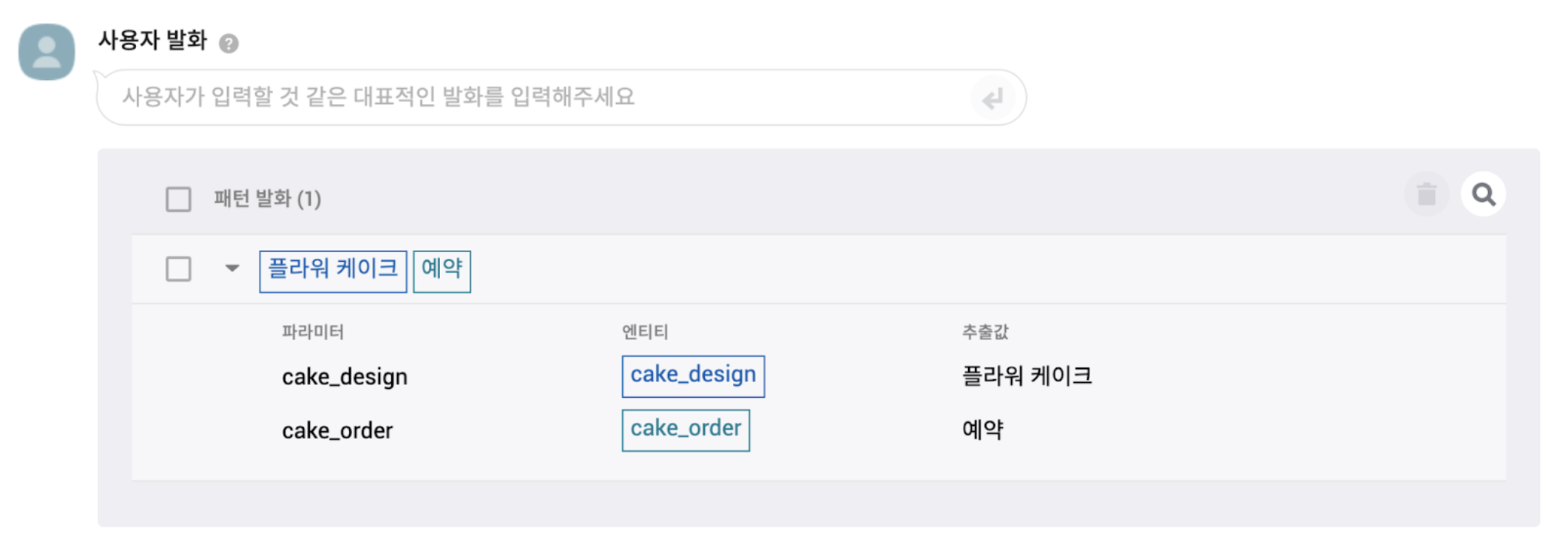The height and width of the screenshot is (553, 1568).
Task: Collapse the utterance row details arrow
Action: (x=232, y=268)
